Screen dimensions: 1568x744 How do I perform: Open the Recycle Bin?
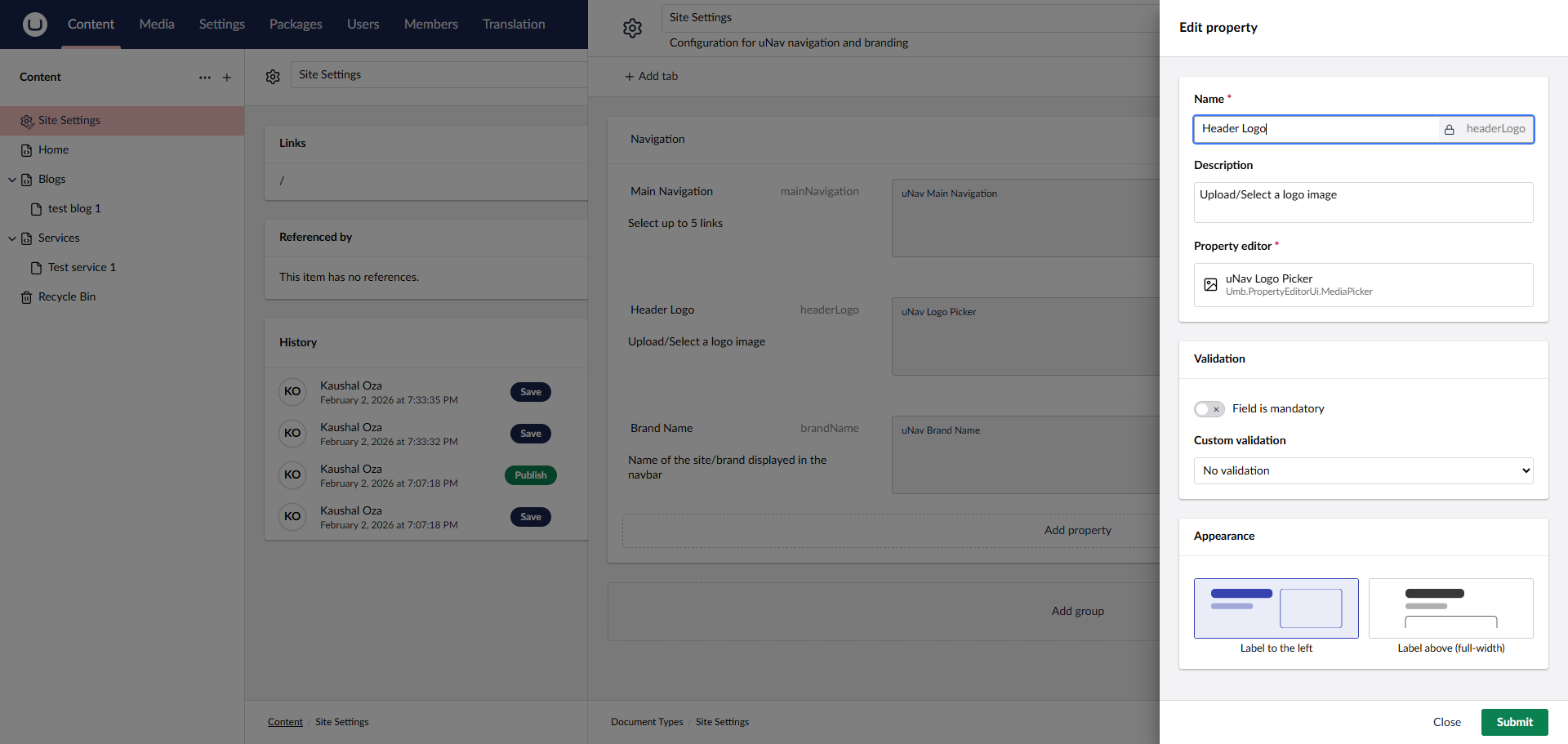pos(67,297)
